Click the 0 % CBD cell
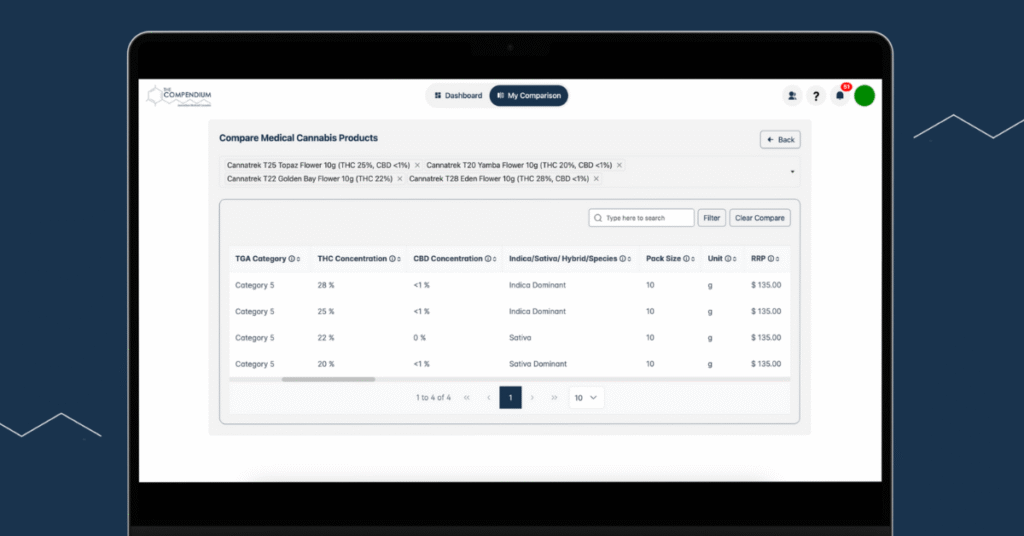Viewport: 1024px width, 536px height. tap(419, 338)
